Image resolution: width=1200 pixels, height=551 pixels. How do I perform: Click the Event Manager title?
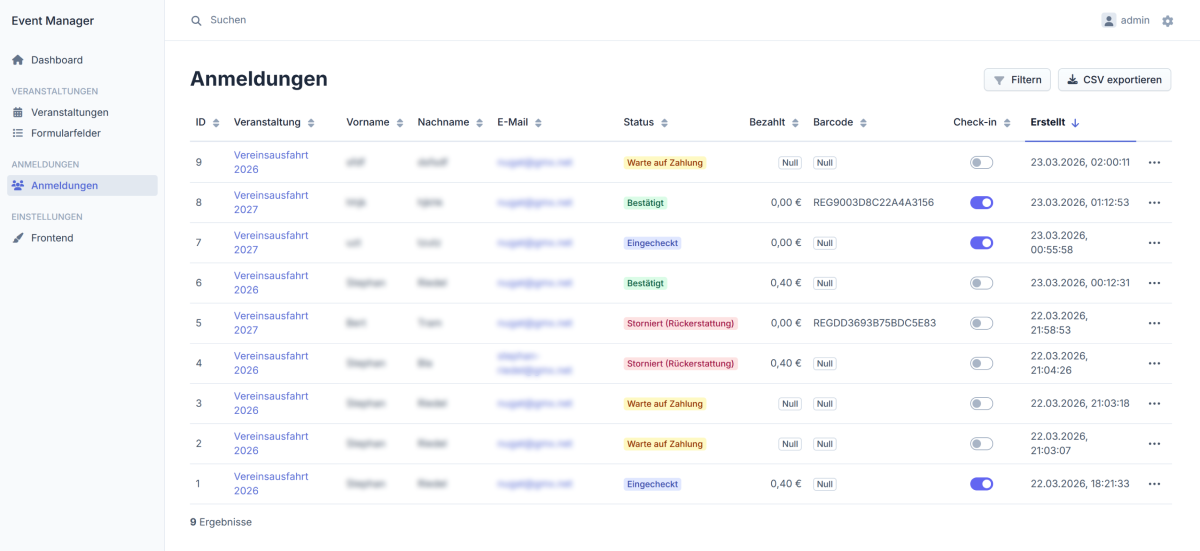click(x=53, y=20)
